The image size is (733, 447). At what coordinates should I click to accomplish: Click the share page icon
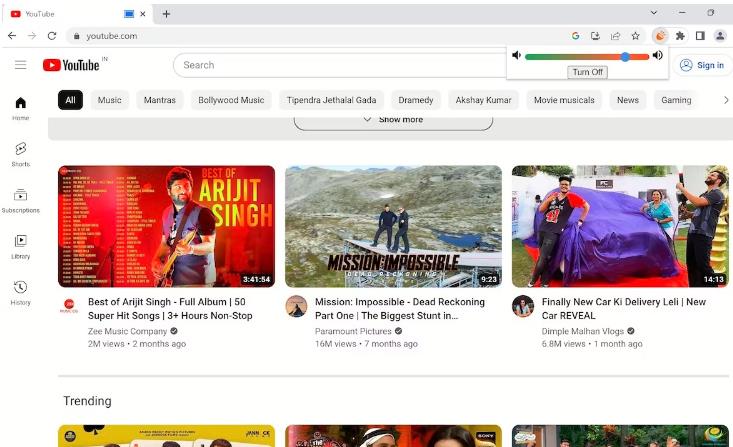point(615,36)
